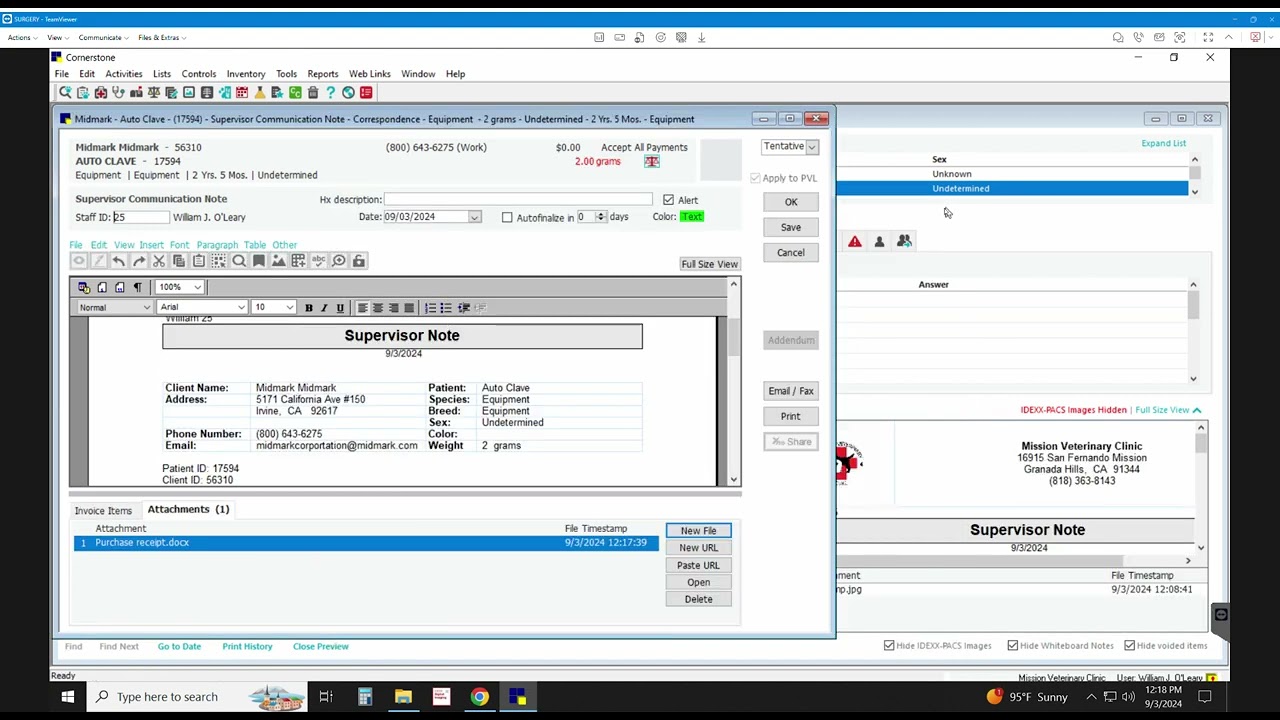Click the yellow lab flask toolbar icon

(x=260, y=93)
